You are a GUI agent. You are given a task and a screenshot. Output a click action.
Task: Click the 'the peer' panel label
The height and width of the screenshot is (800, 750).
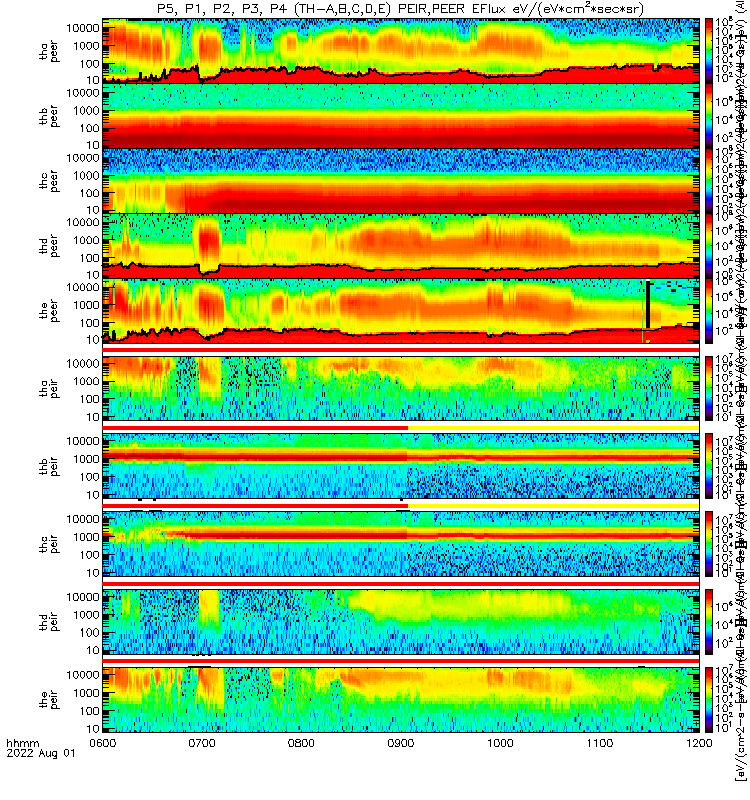point(49,311)
